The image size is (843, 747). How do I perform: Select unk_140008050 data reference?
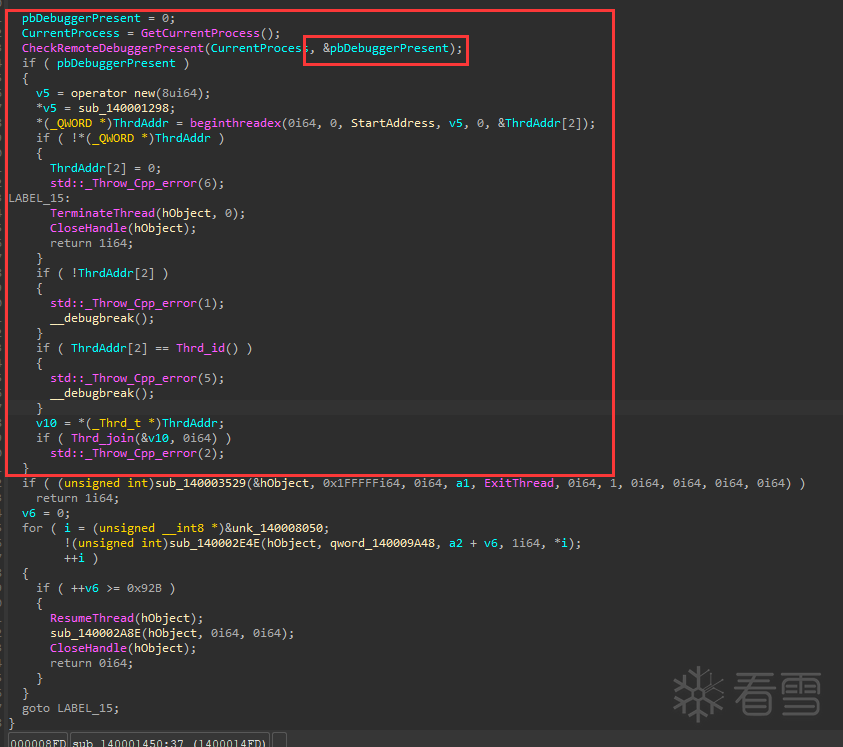point(277,529)
